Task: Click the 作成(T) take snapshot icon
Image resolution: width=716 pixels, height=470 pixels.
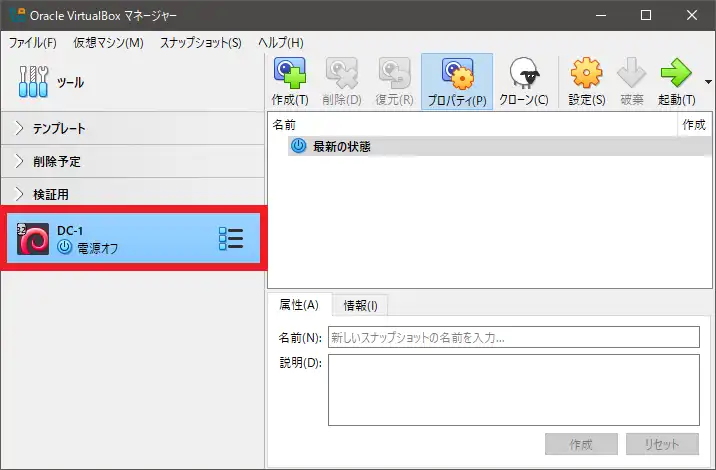Action: point(290,73)
